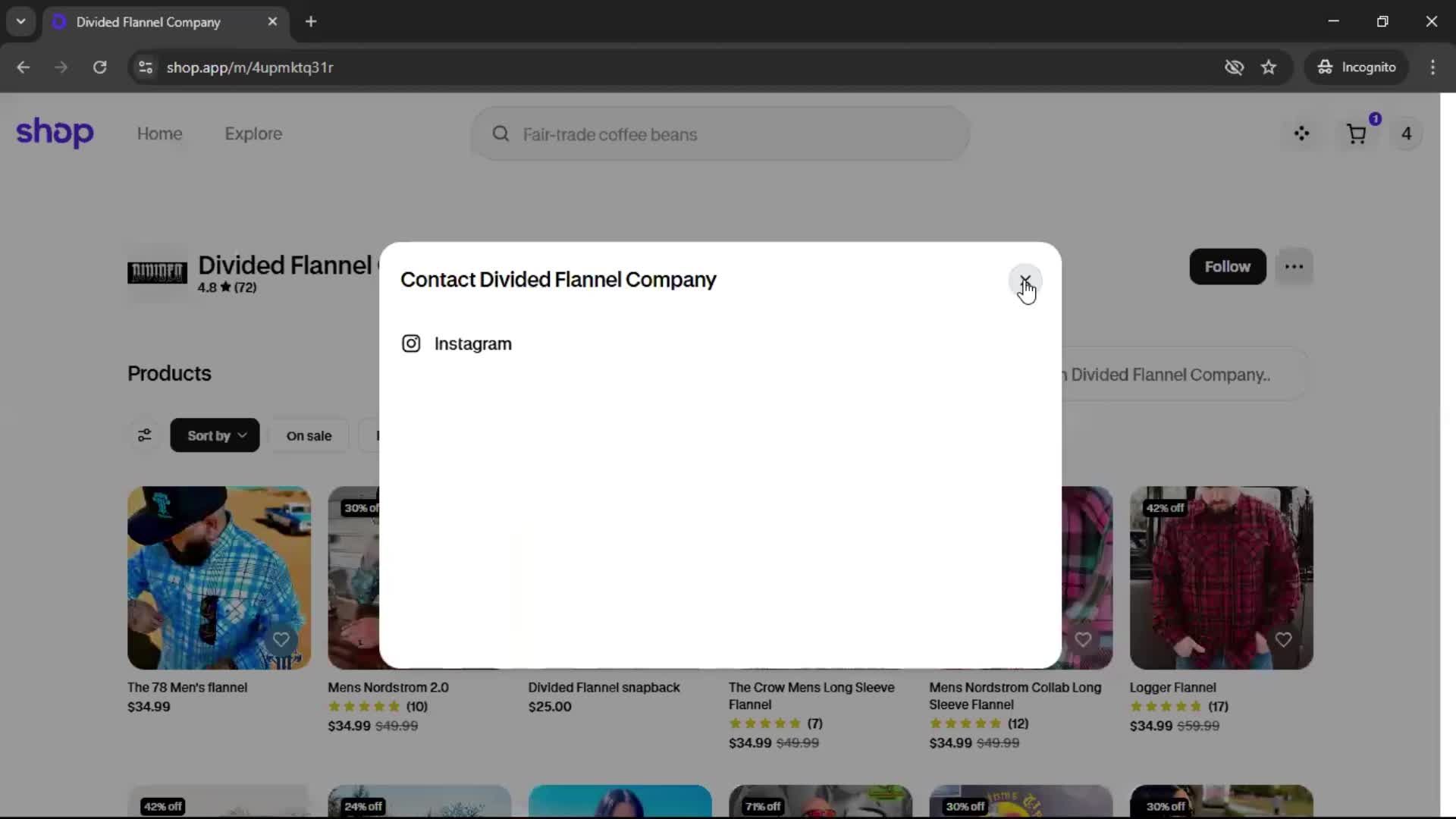This screenshot has height=819, width=1456.
Task: Open Chrome's three-dot menu
Action: [1432, 67]
